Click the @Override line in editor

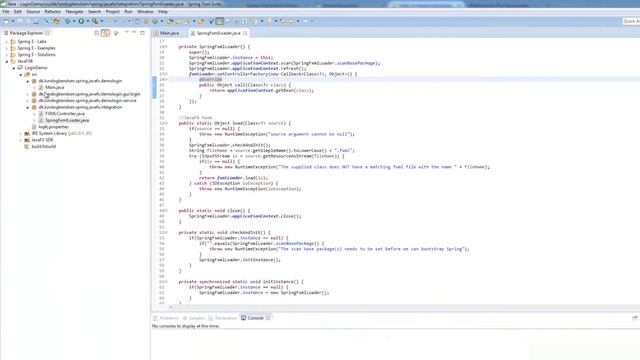coord(210,79)
